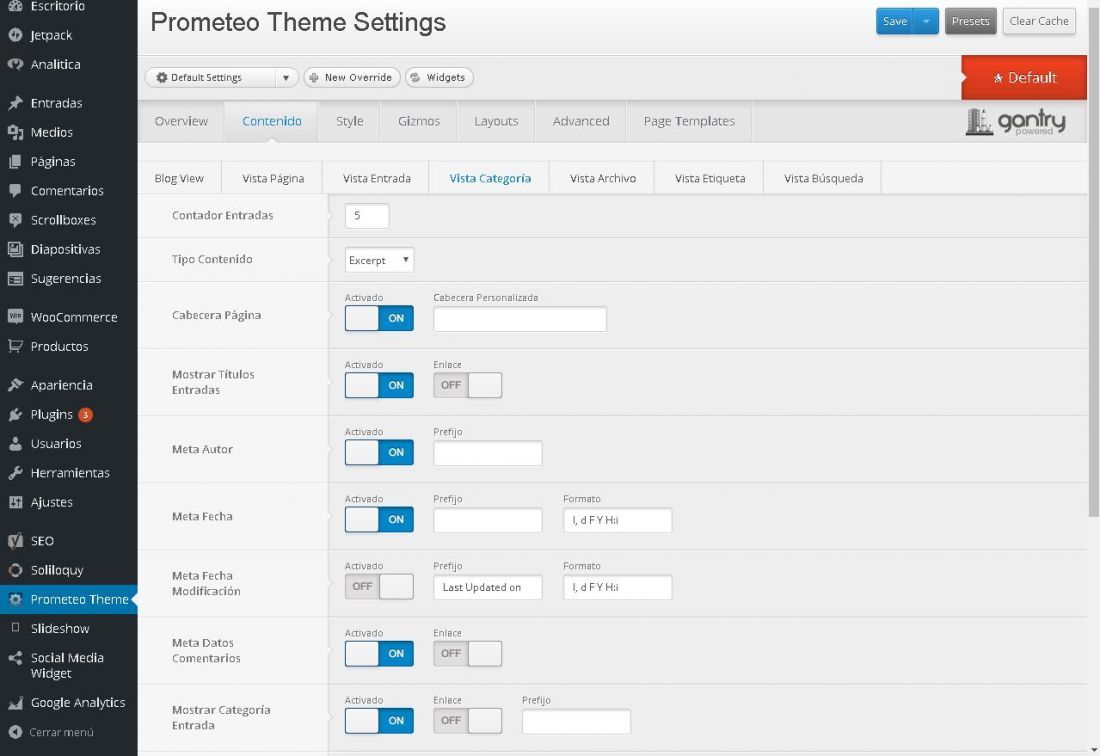Screen dimensions: 1100x756
Task: Click the Analitica sidebar icon
Action: [15, 65]
